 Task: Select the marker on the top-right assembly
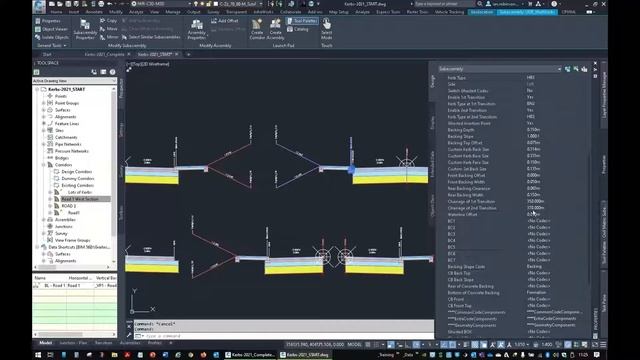coord(407,164)
